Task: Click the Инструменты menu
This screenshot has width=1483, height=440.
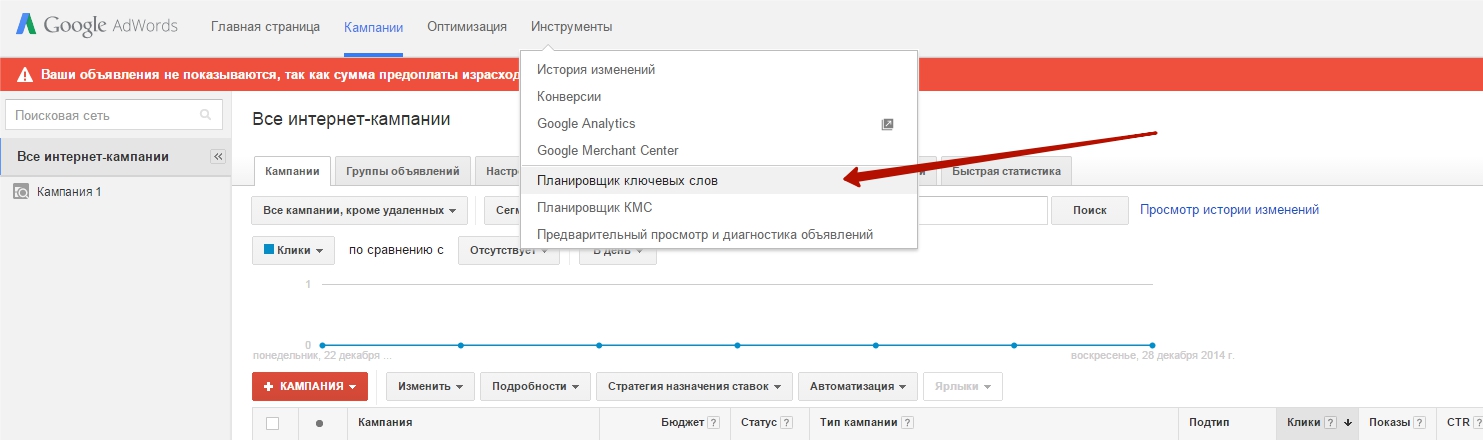Action: (x=572, y=26)
